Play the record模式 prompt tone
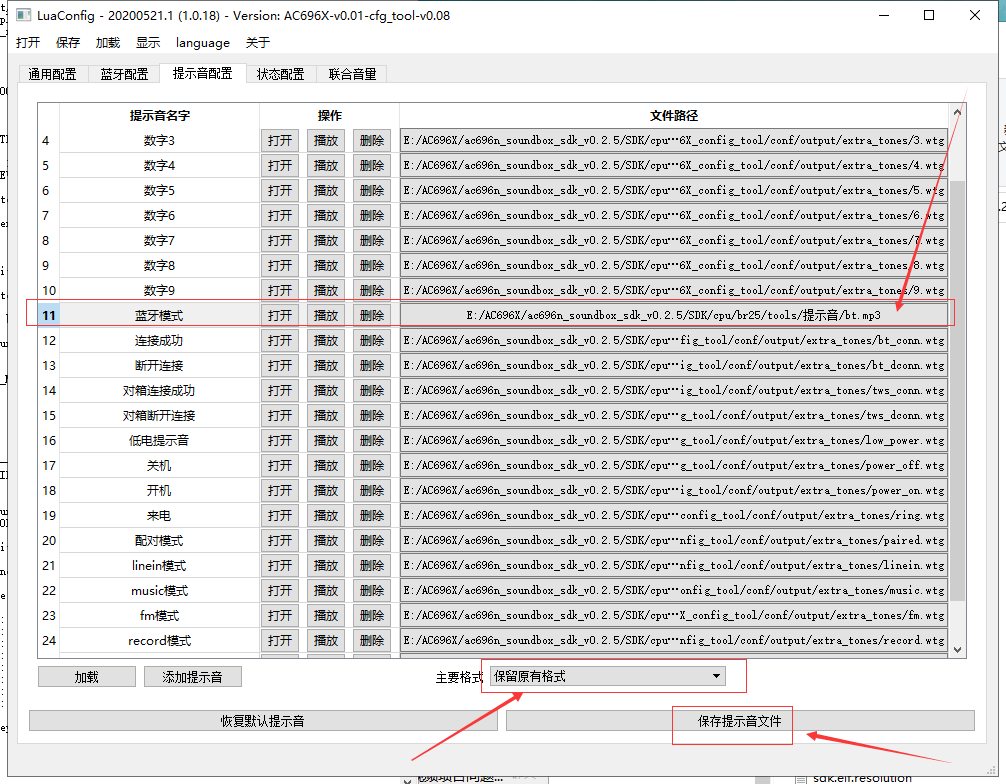This screenshot has width=1006, height=784. 326,640
